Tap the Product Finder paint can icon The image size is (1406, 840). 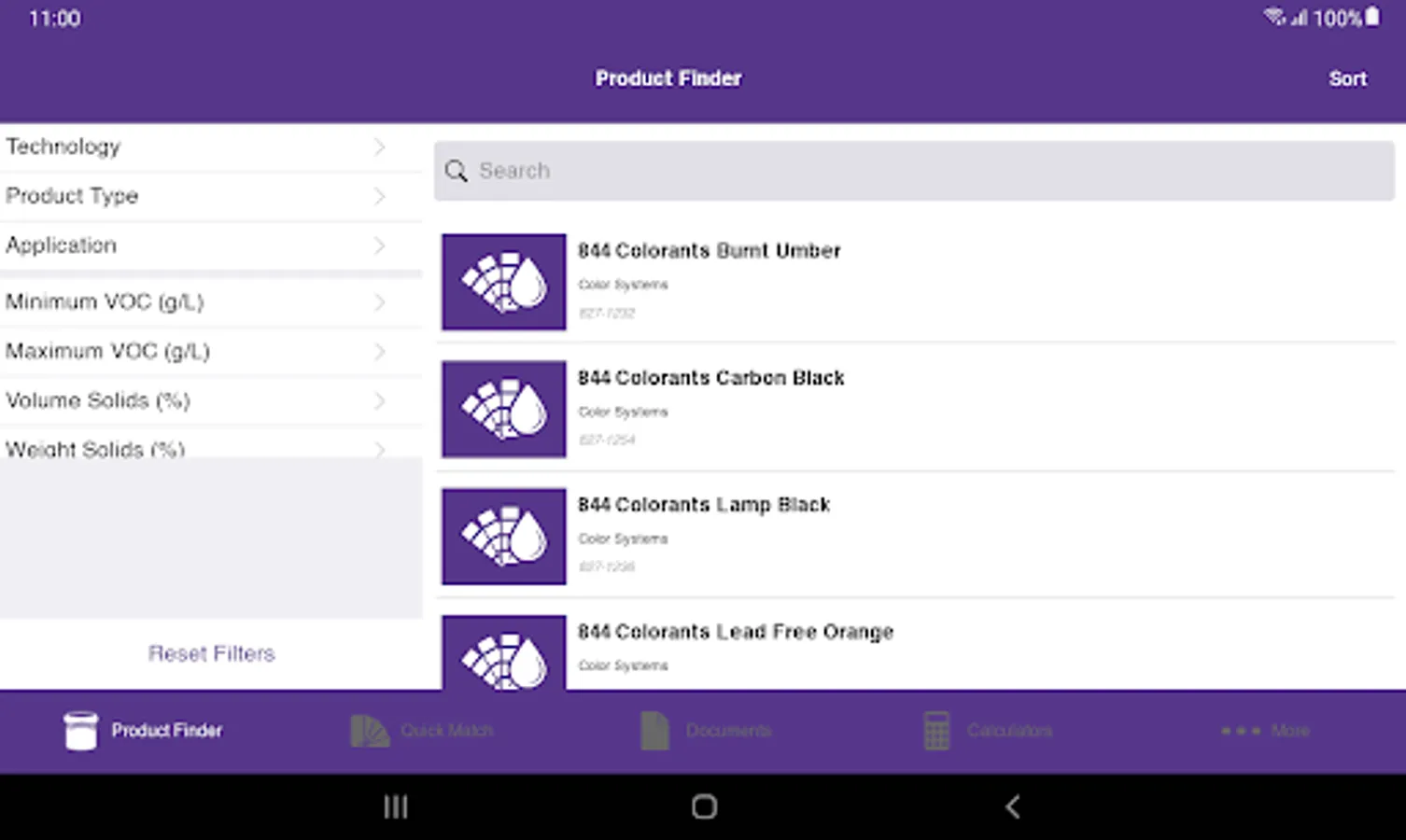80,731
